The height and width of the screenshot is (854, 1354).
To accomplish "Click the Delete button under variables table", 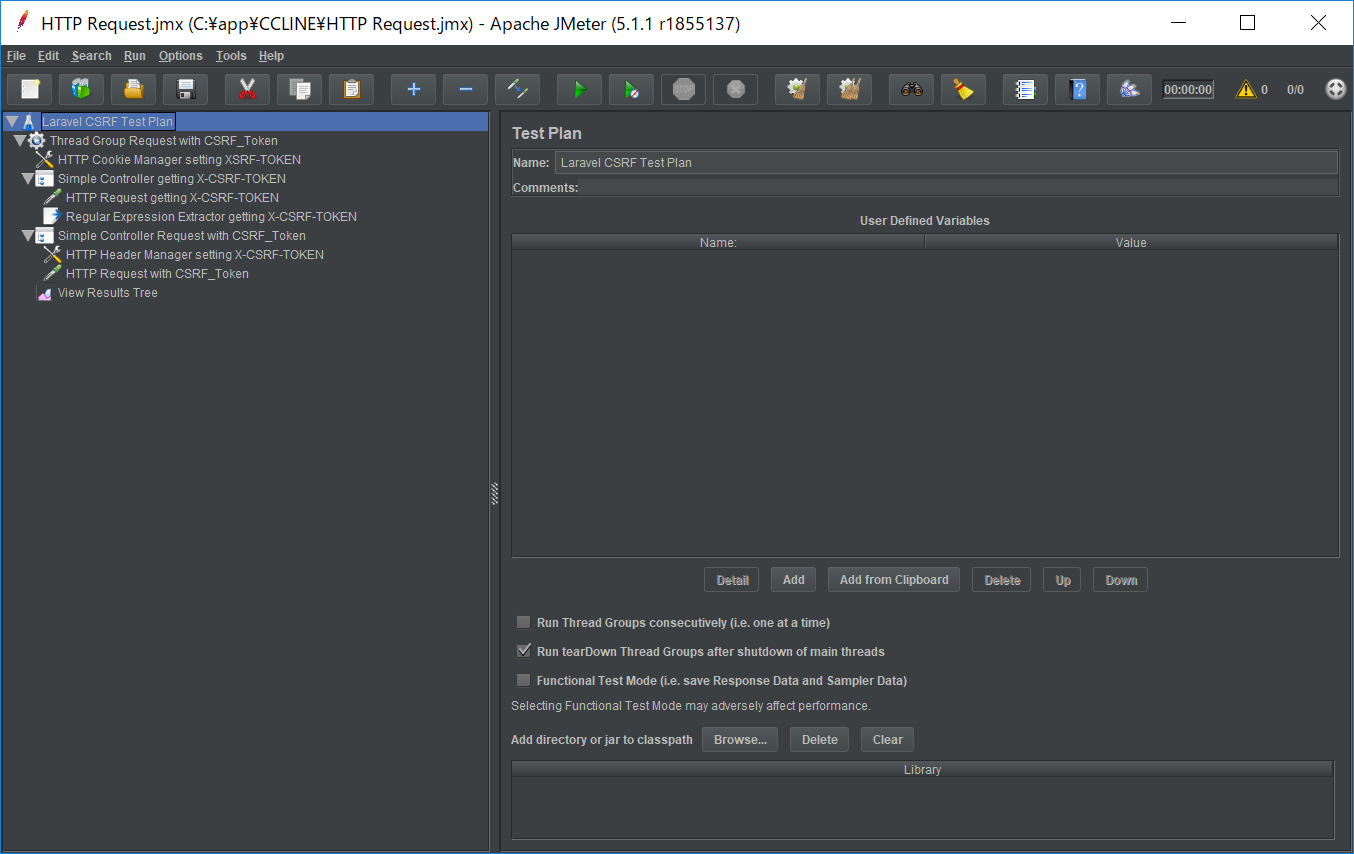I will tap(1002, 580).
